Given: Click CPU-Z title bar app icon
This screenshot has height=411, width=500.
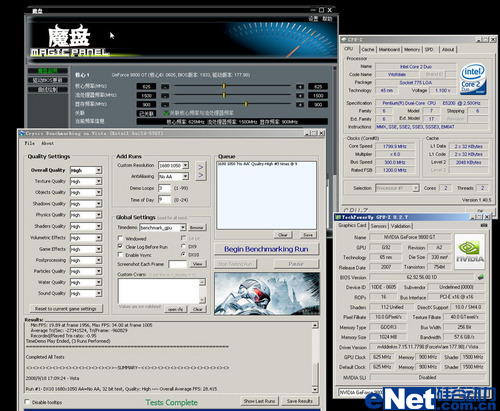Looking at the screenshot, I should click(344, 40).
